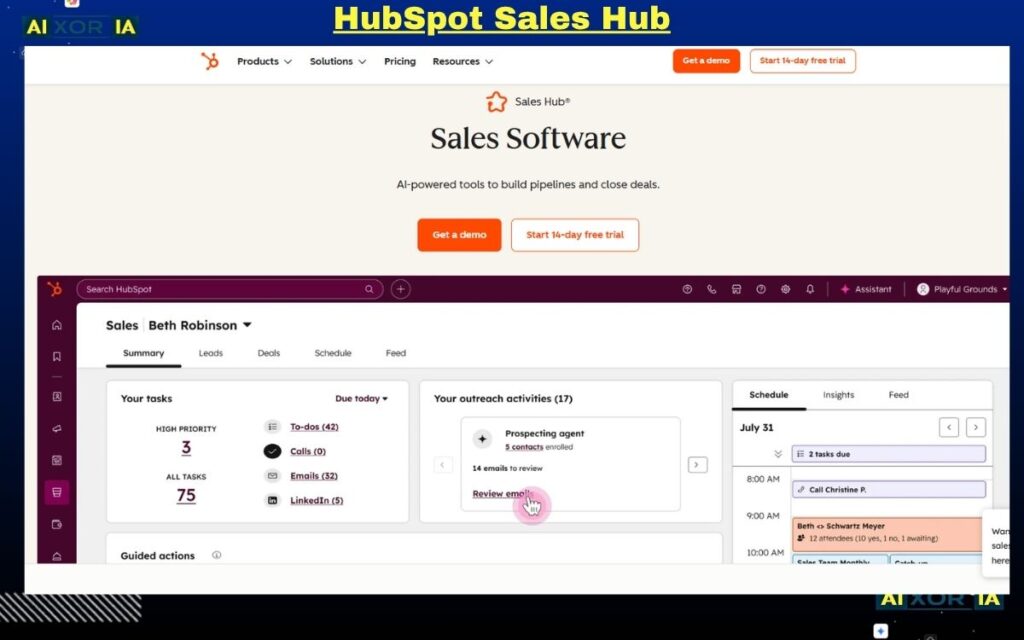Open the Schedule tab next to Deals
Screen dimensions: 1024x640
pyautogui.click(x=333, y=353)
